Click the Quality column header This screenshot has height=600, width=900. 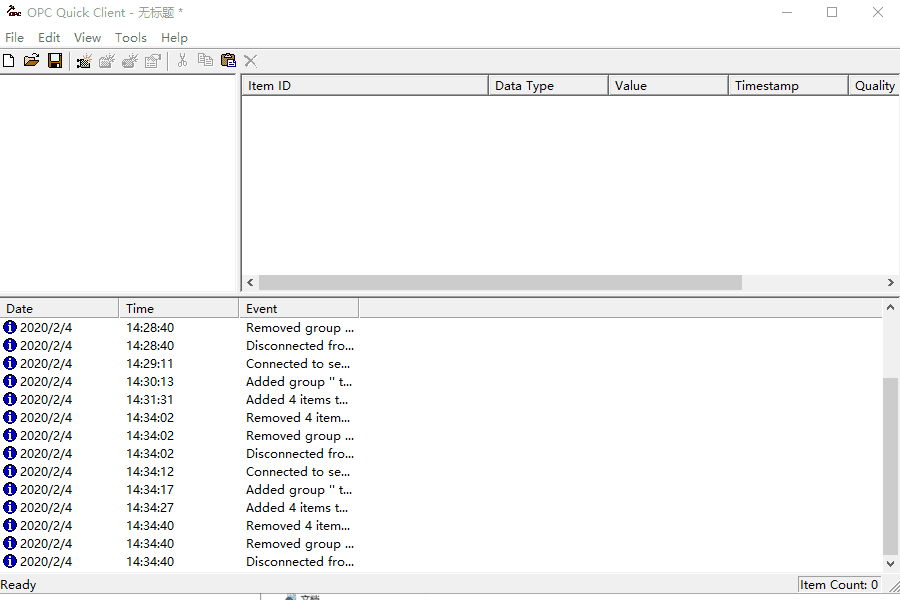874,86
